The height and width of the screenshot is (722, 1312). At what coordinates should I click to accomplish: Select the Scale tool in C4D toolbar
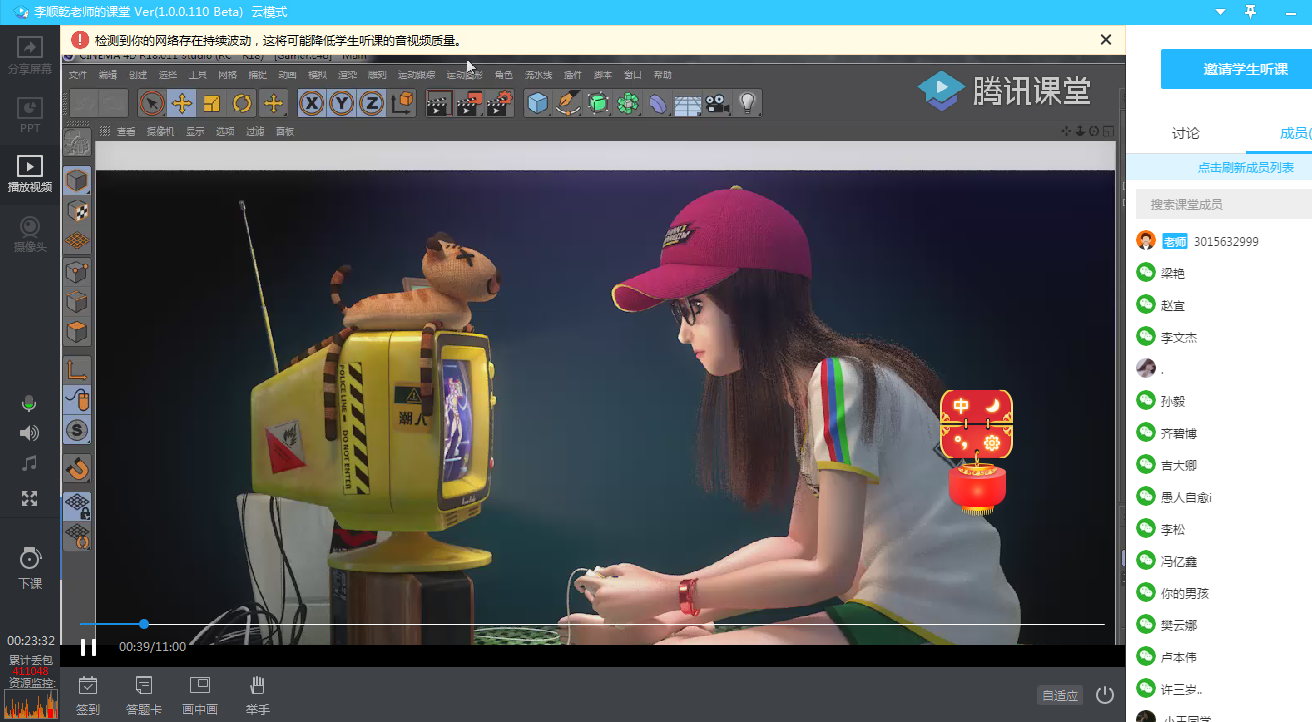pos(212,103)
